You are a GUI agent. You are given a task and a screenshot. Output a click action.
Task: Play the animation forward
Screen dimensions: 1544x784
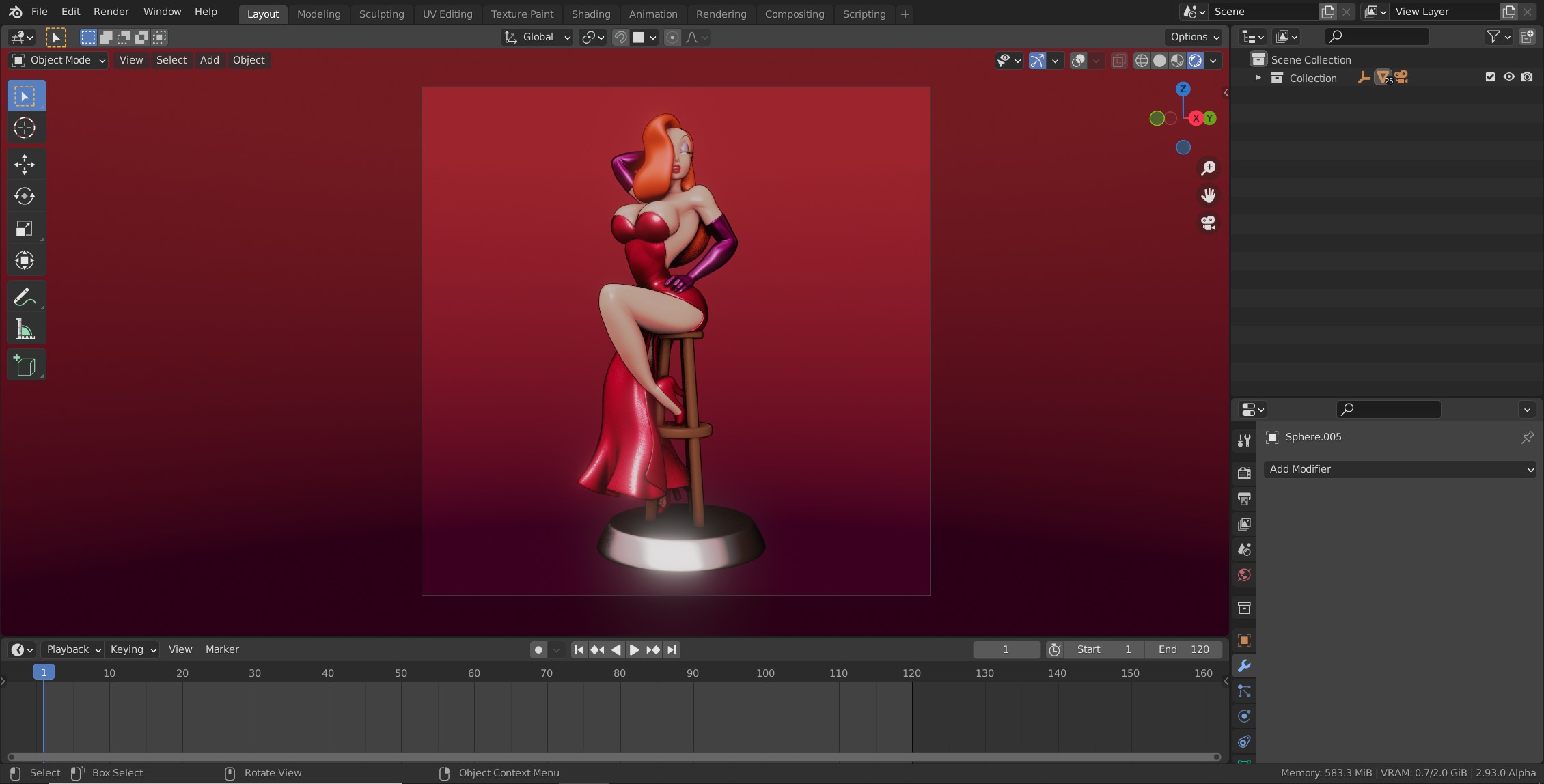coord(634,650)
